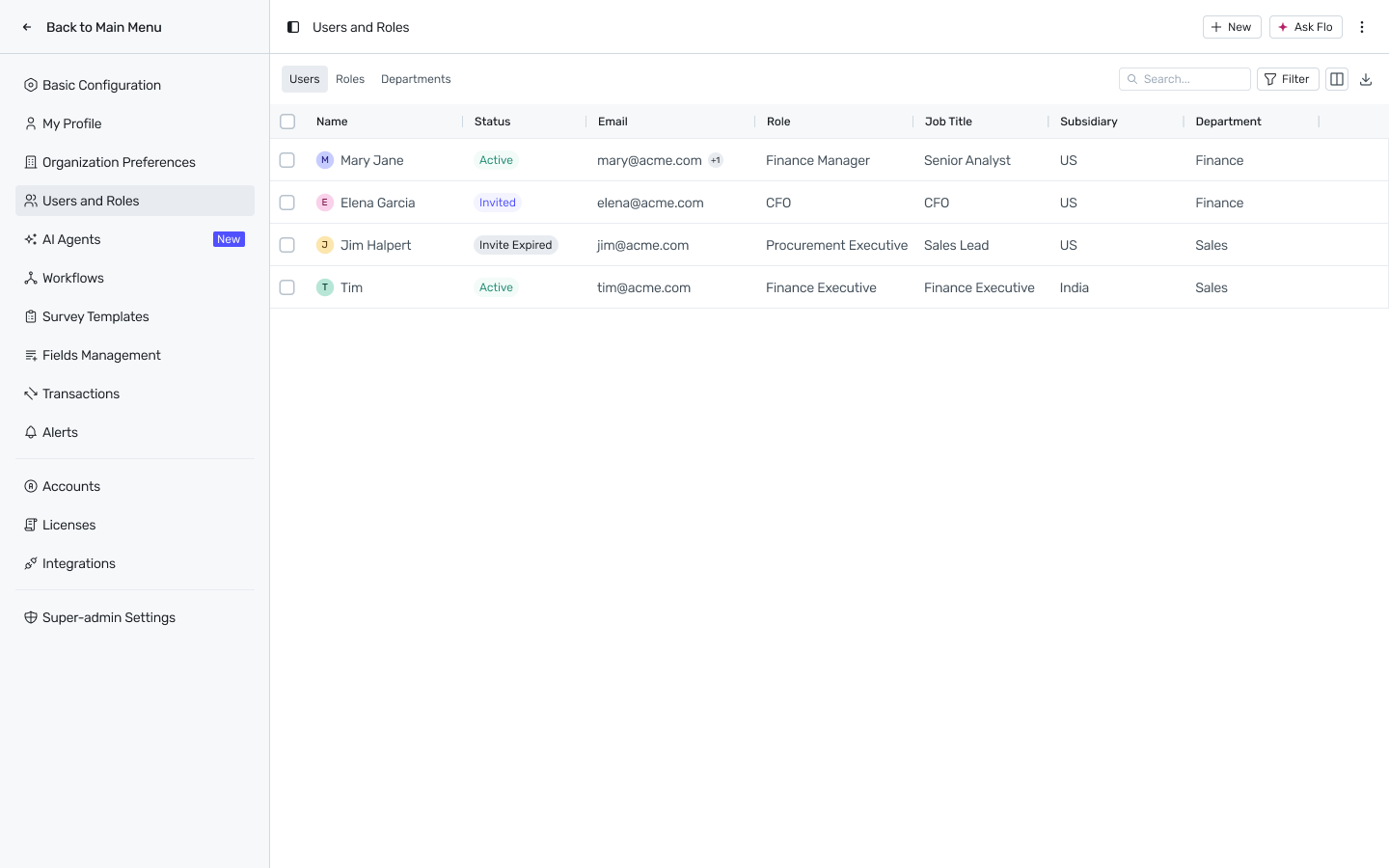The image size is (1389, 868).
Task: Click the Department column header
Action: tap(1228, 122)
